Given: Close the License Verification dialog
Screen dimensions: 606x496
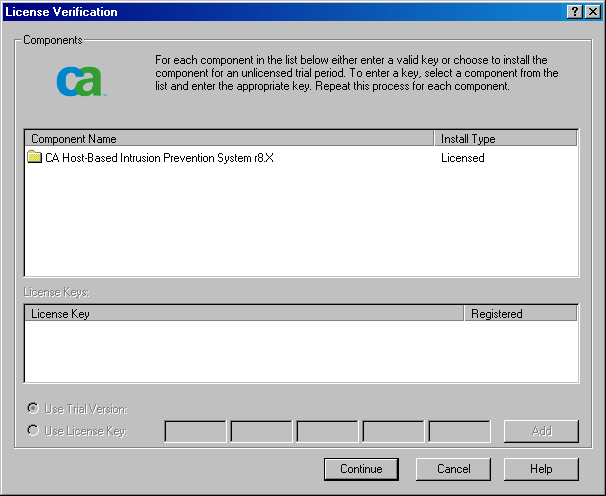Looking at the screenshot, I should pos(593,12).
